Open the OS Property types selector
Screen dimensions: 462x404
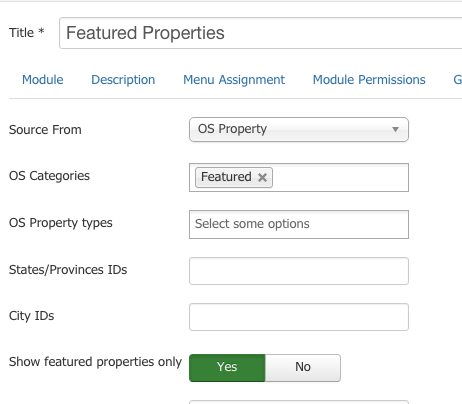click(299, 224)
